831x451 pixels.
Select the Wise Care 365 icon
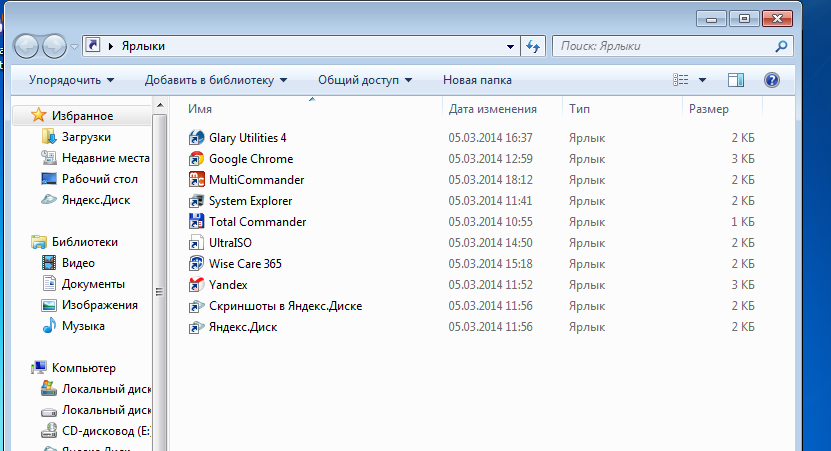tap(196, 264)
